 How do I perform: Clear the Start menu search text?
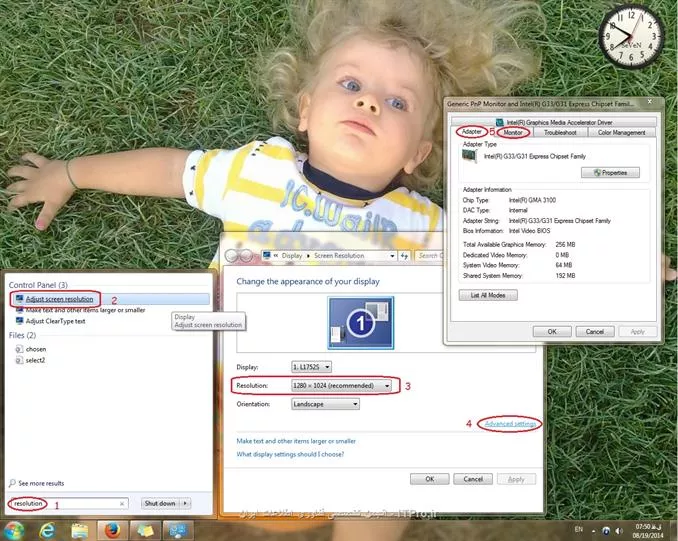pyautogui.click(x=122, y=503)
